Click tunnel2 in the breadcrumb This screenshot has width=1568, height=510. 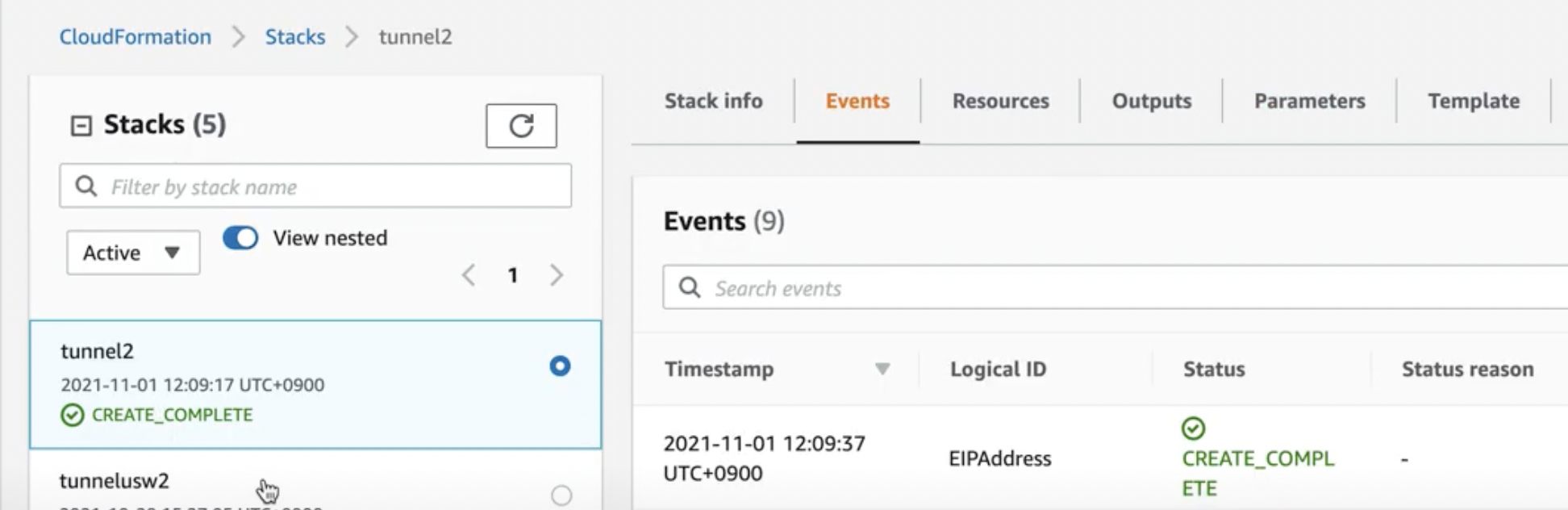(415, 37)
